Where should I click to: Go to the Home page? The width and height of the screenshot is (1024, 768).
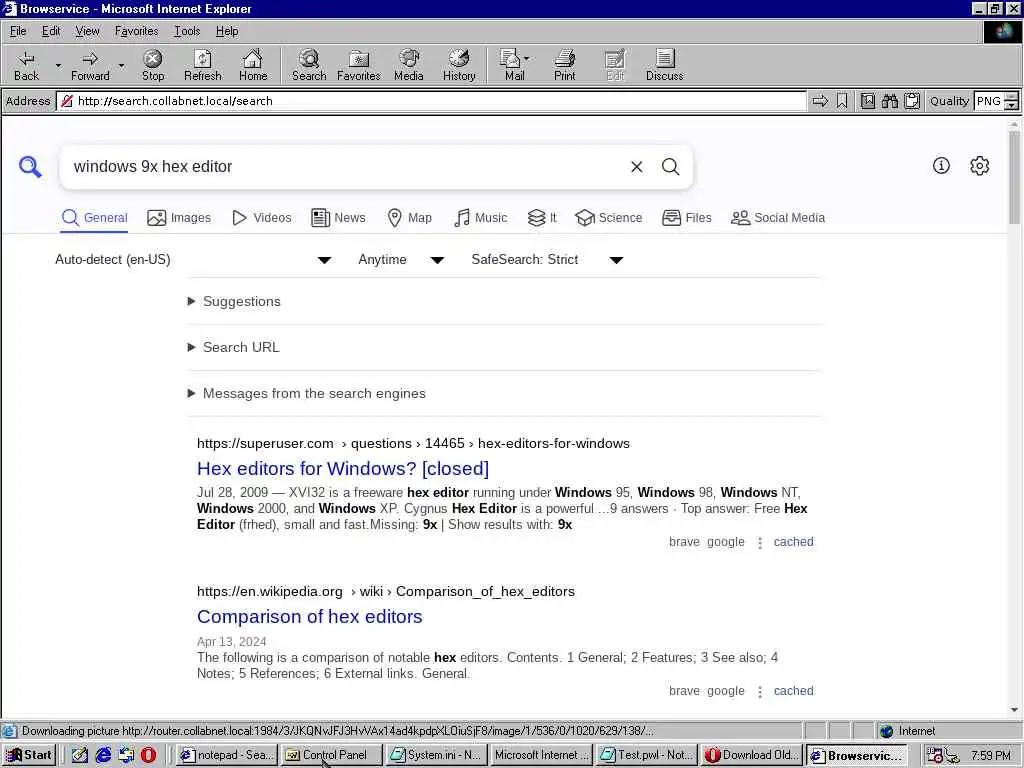(253, 65)
